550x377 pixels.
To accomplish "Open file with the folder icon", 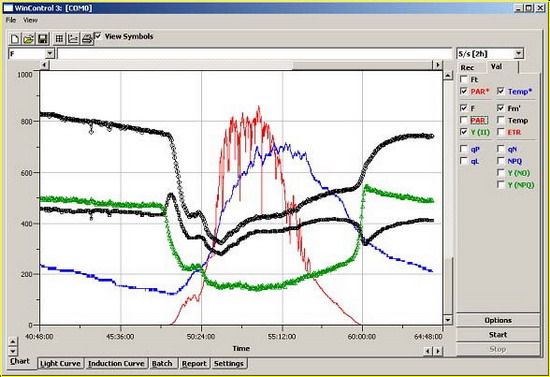I will (x=28, y=39).
